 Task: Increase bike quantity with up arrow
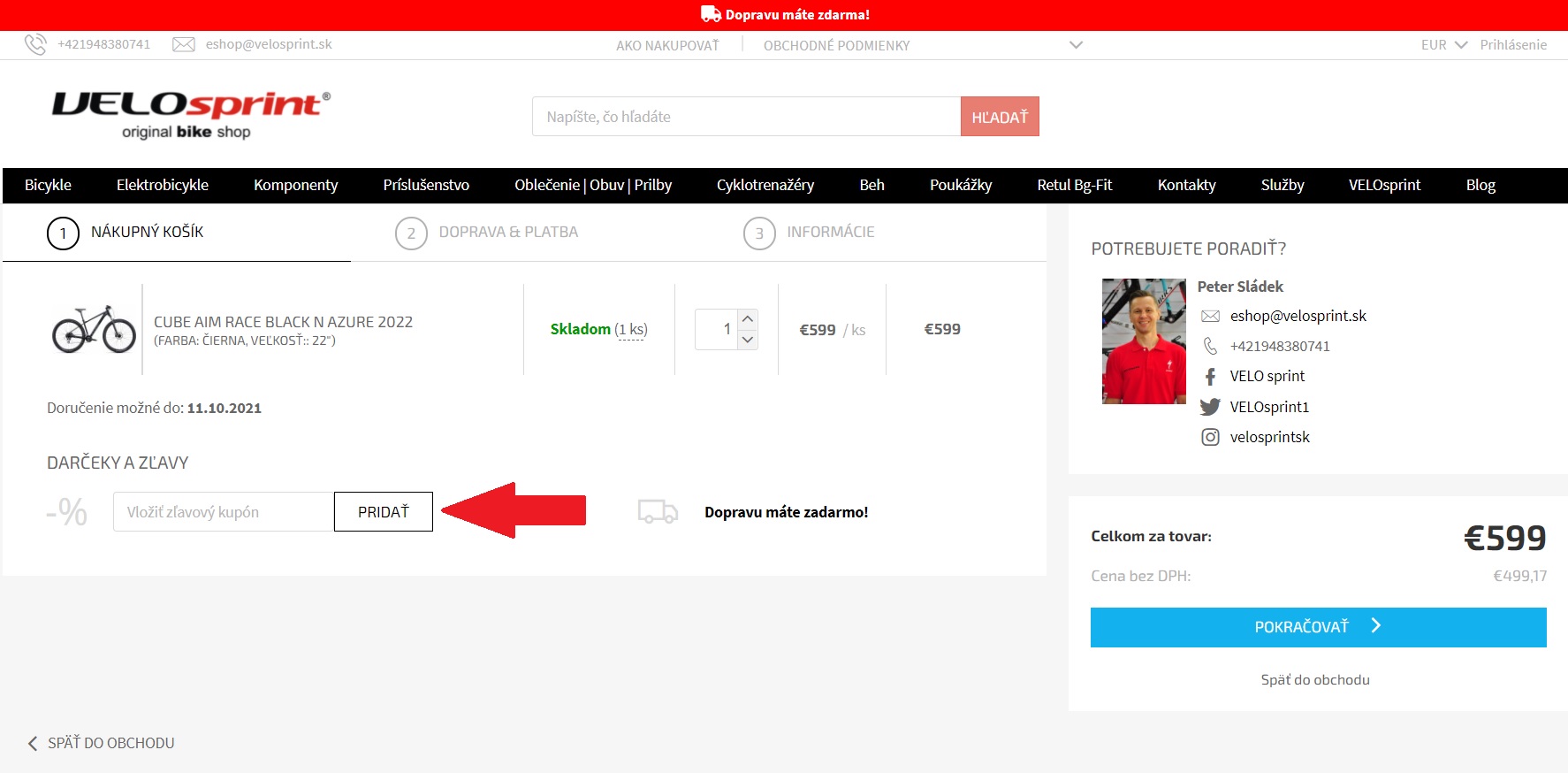point(748,318)
